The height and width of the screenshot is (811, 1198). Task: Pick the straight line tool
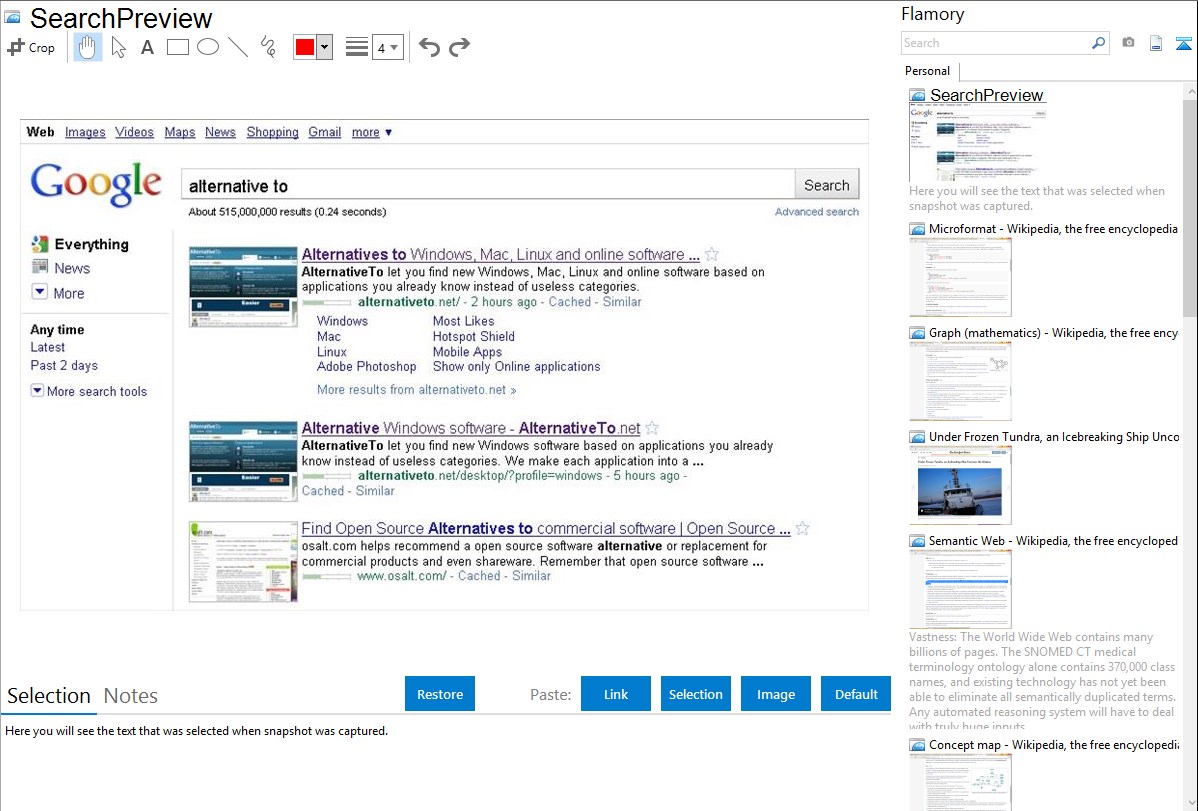point(238,47)
